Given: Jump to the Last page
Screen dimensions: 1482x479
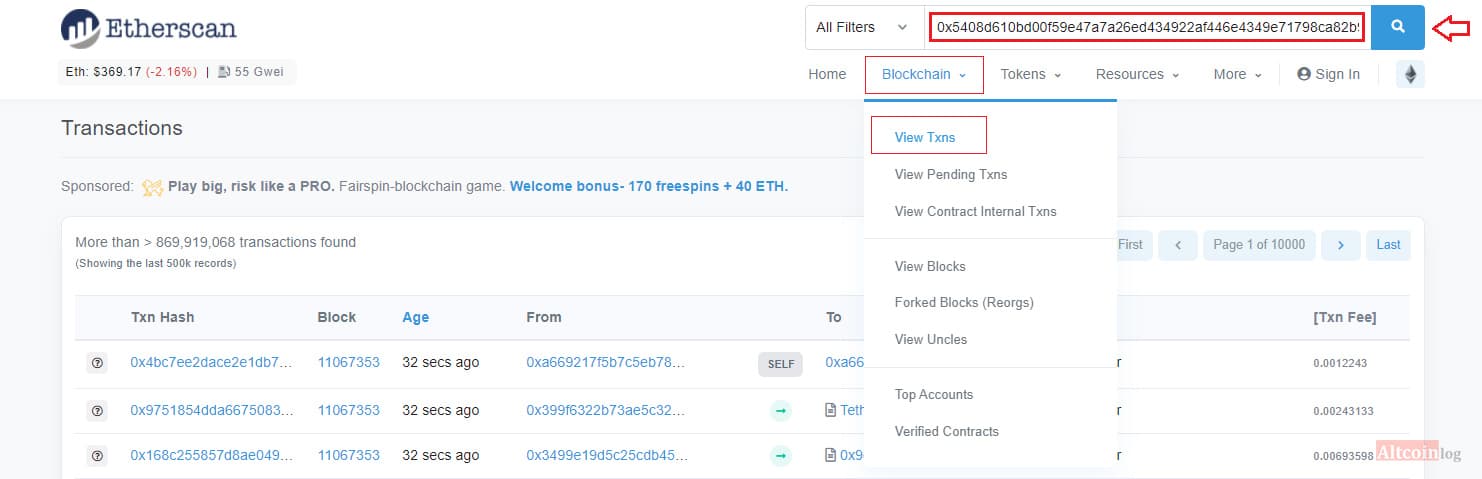Looking at the screenshot, I should tap(1388, 244).
